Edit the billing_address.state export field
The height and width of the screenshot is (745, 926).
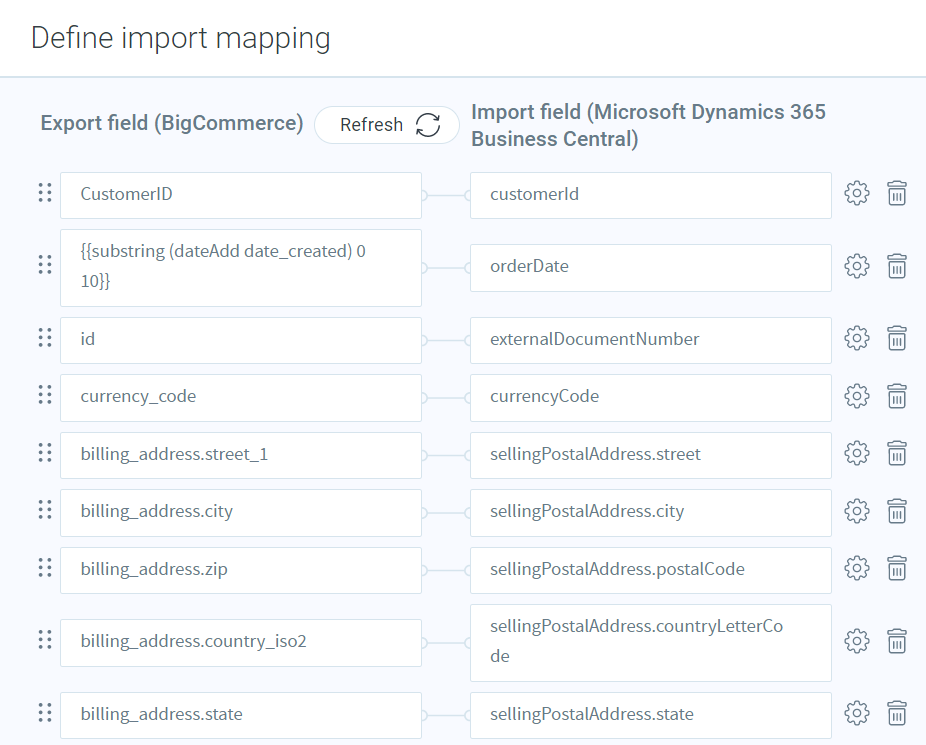click(241, 715)
